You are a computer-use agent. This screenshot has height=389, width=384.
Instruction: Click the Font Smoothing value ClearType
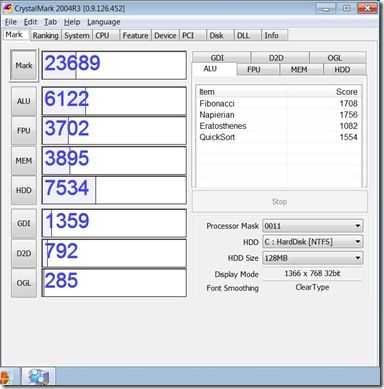pos(312,287)
